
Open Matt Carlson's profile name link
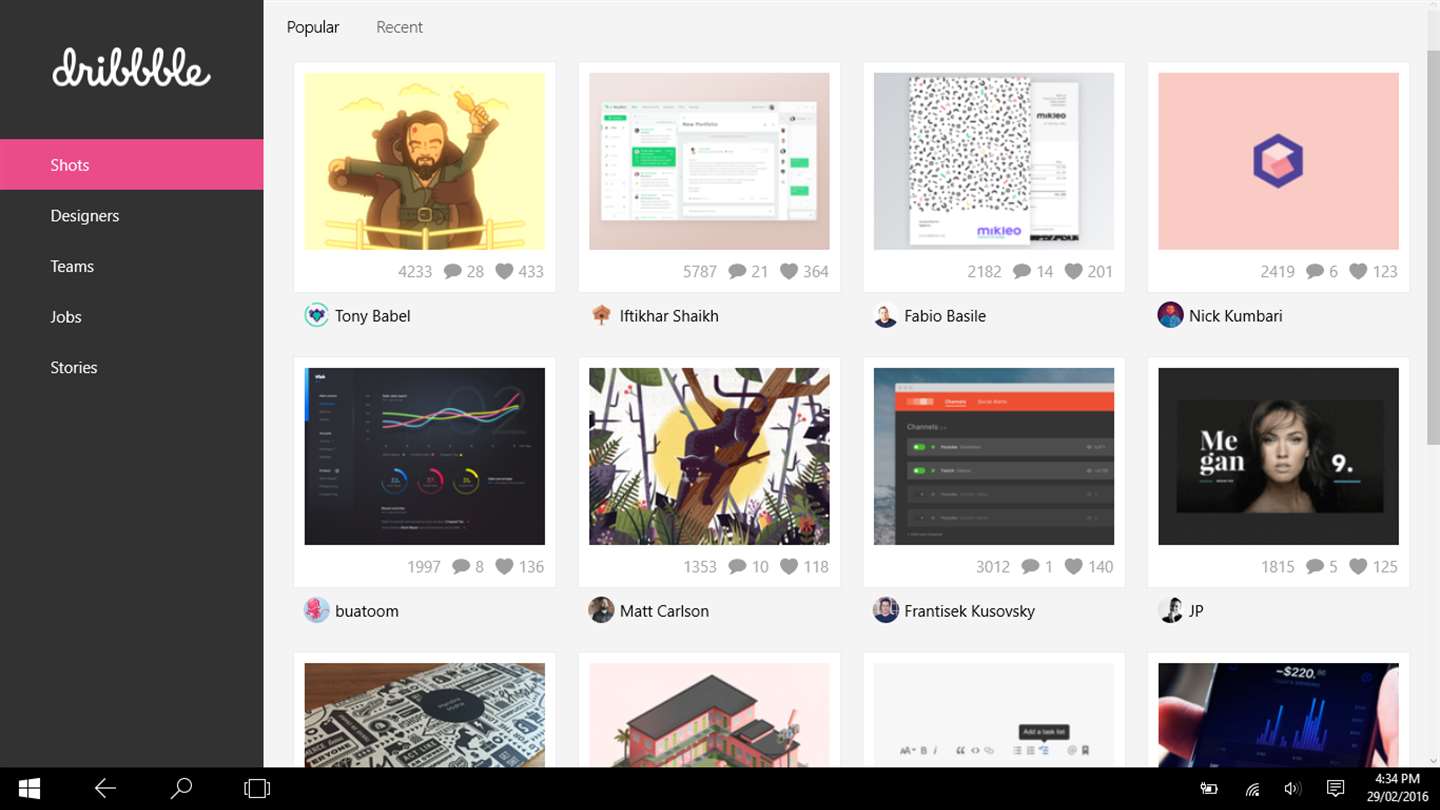[x=664, y=611]
